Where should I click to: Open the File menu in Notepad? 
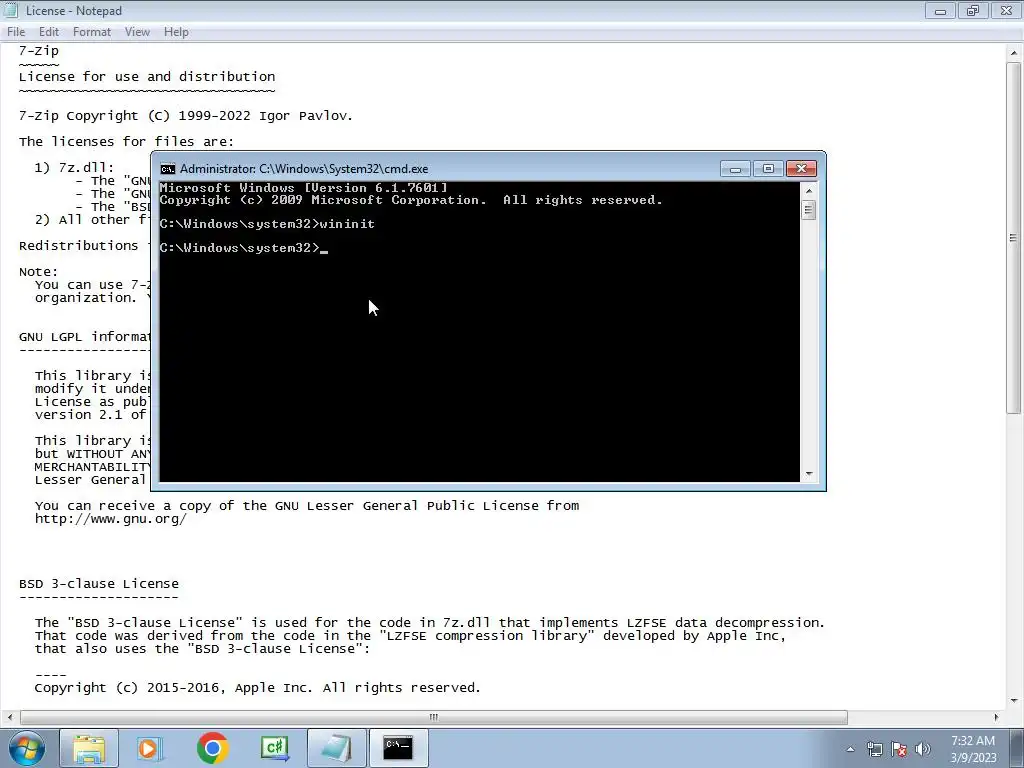coord(16,31)
